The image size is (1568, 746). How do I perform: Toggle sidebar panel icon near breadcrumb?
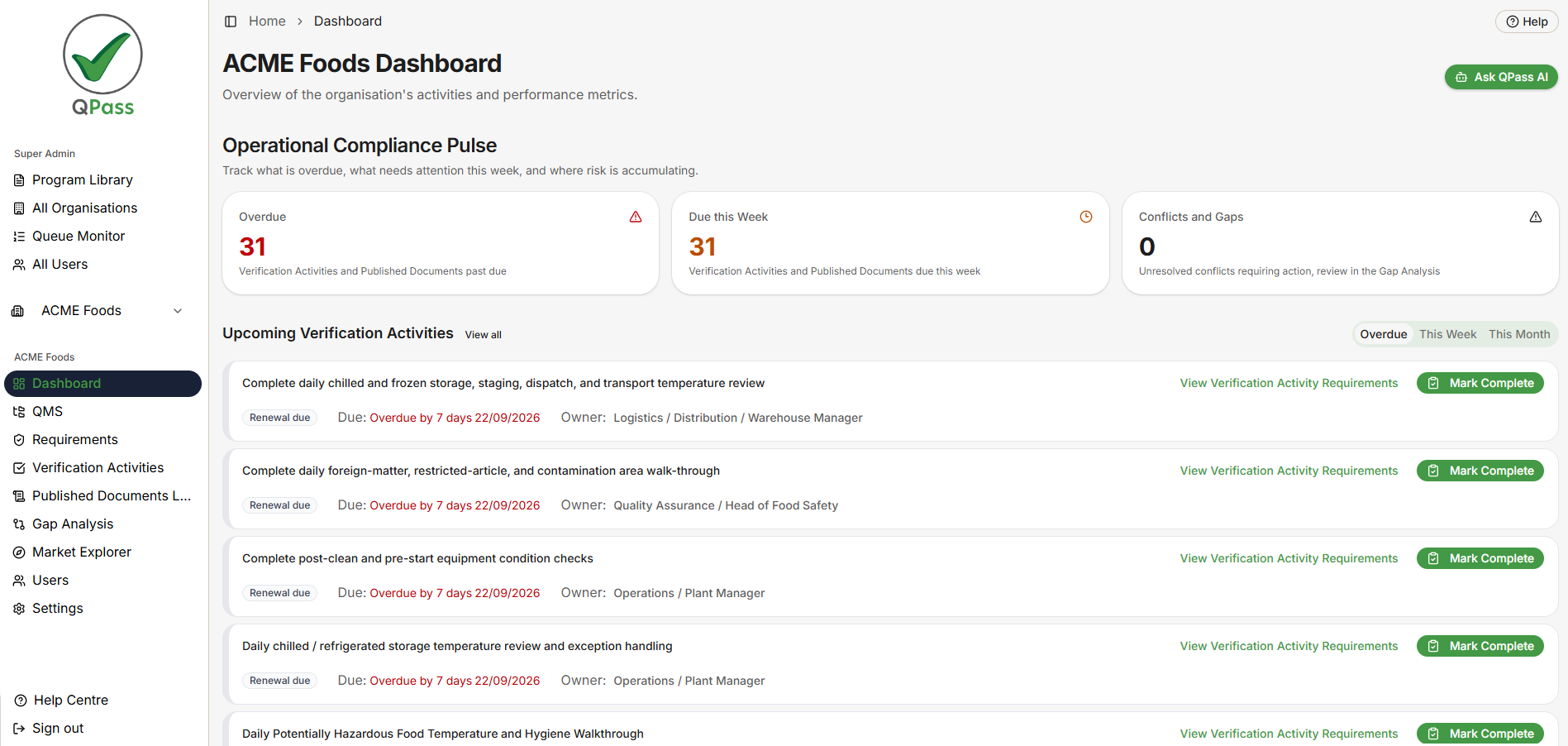pyautogui.click(x=231, y=22)
